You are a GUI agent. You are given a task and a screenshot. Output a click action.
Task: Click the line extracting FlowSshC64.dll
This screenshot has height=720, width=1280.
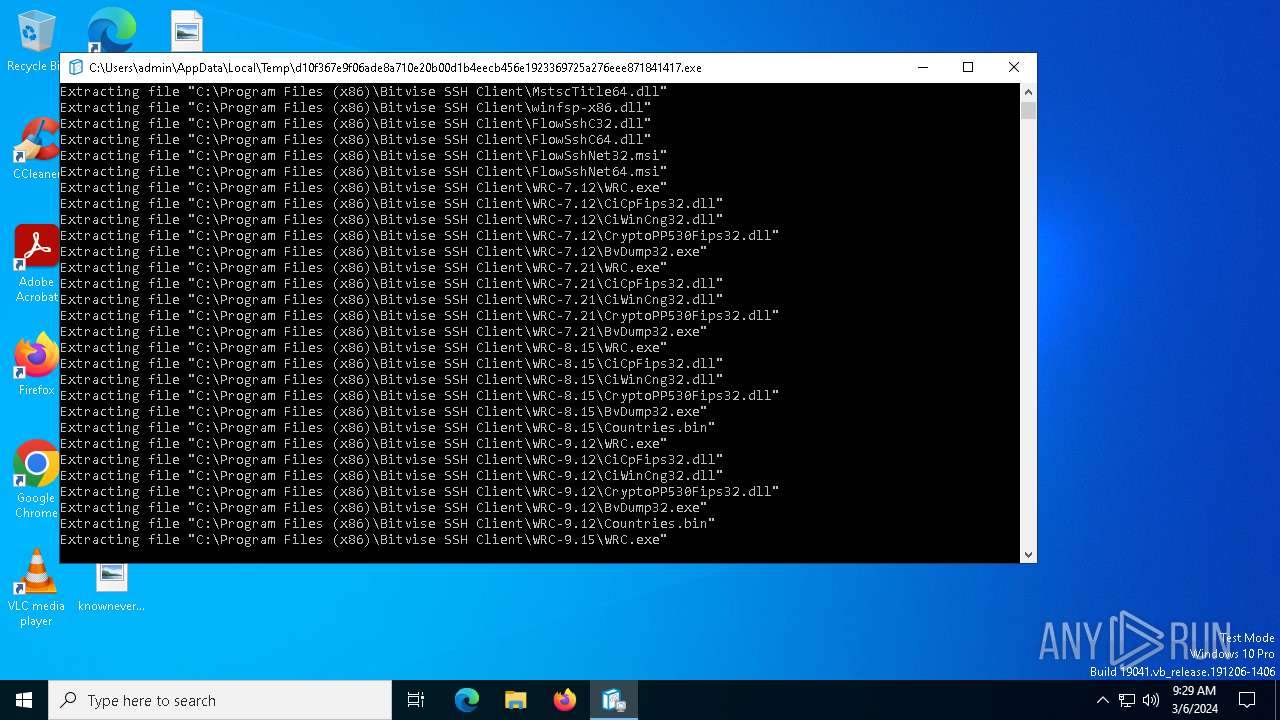click(x=355, y=140)
